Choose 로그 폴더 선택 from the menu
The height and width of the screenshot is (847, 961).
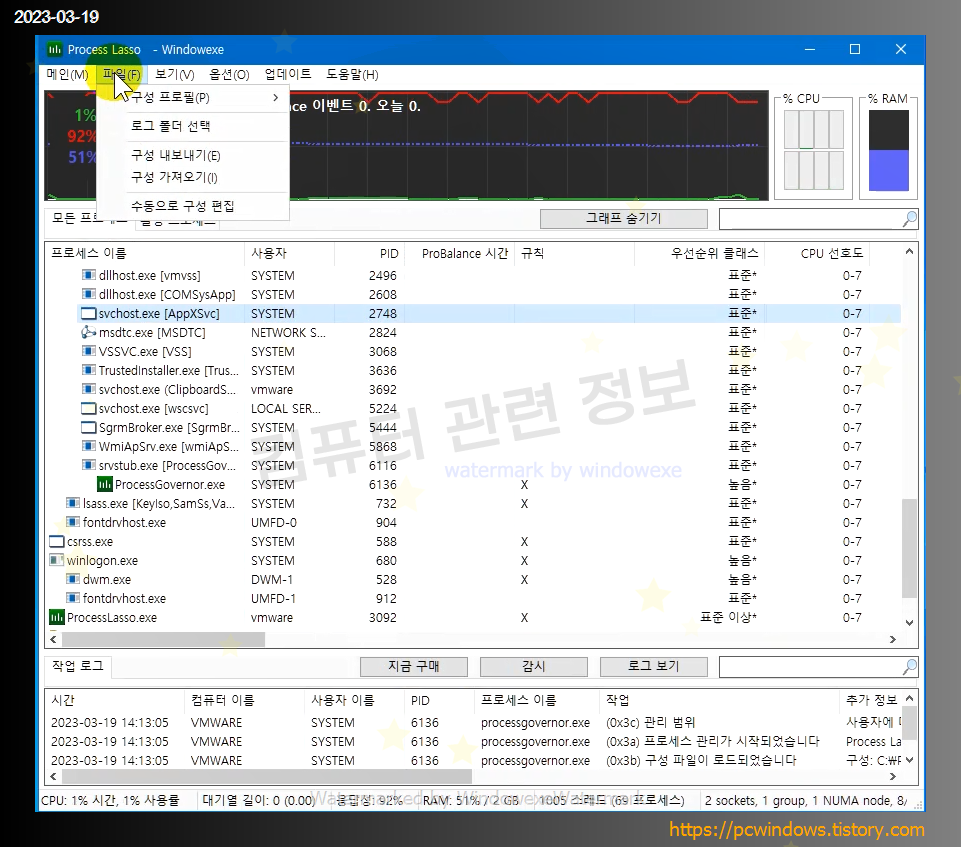coord(193,126)
